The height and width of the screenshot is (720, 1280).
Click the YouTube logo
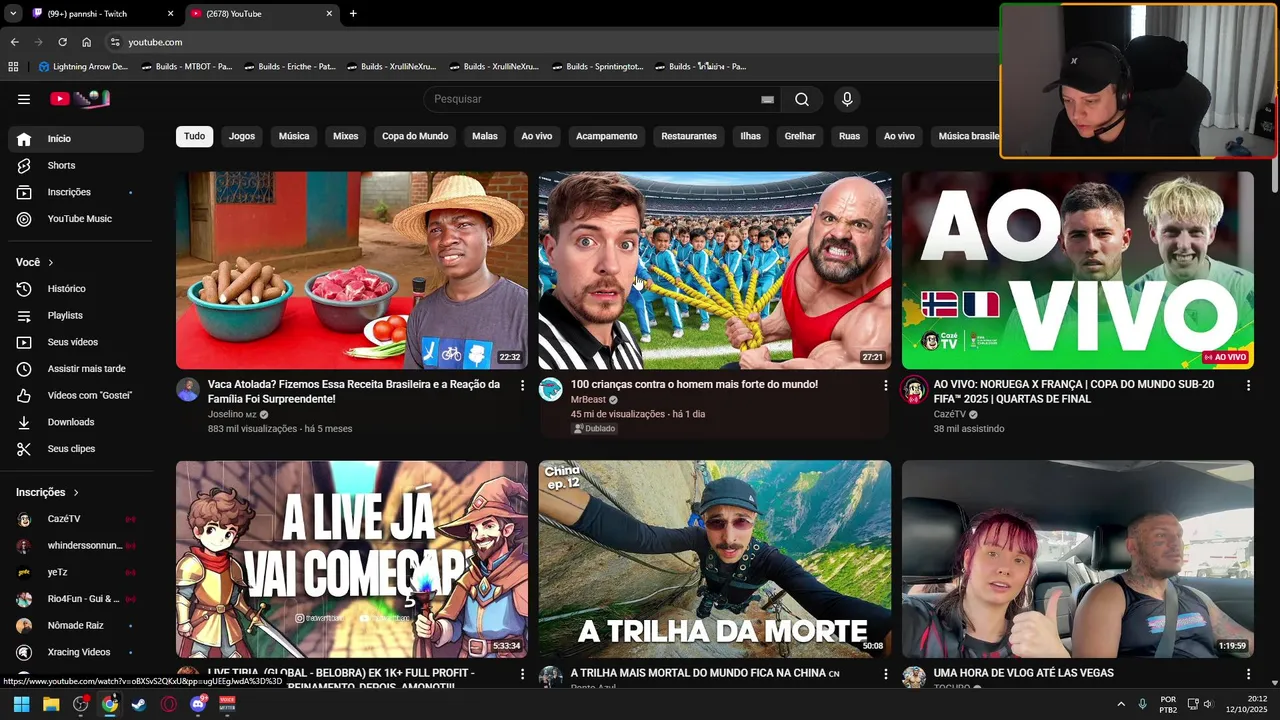[79, 99]
